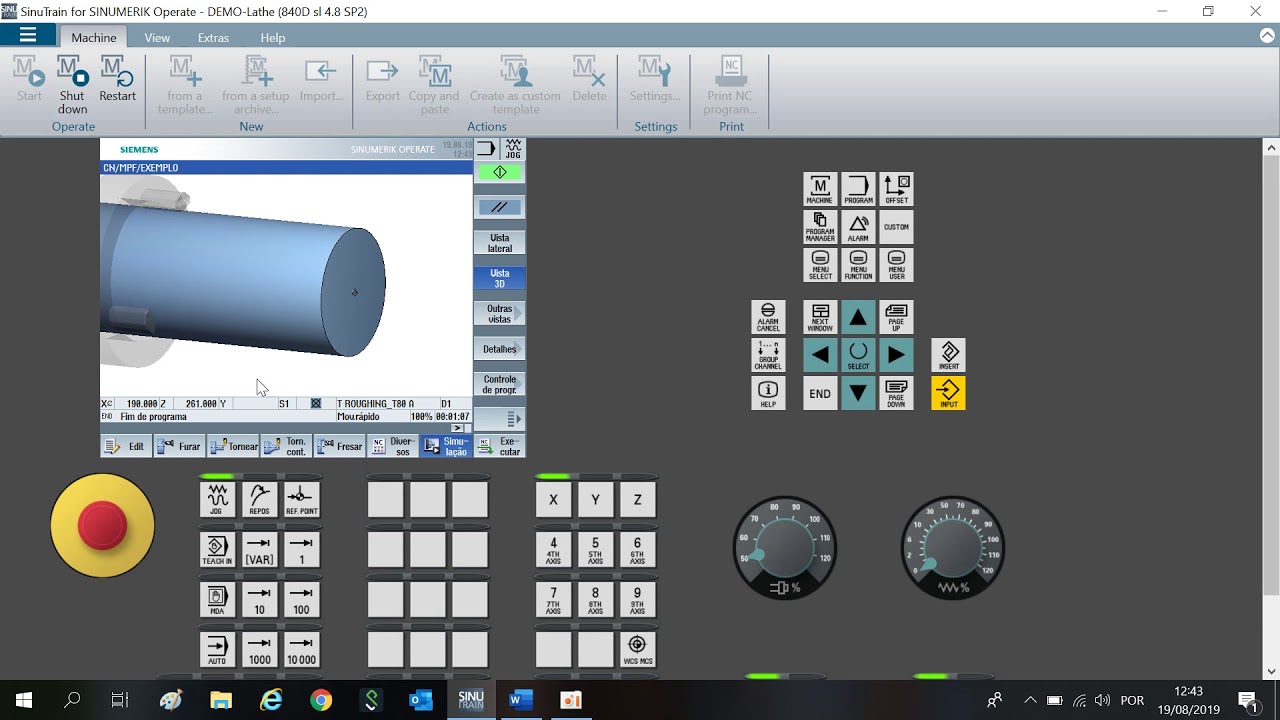Click the Shut down machine icon
Screen dimensions: 1280x720
coord(72,86)
